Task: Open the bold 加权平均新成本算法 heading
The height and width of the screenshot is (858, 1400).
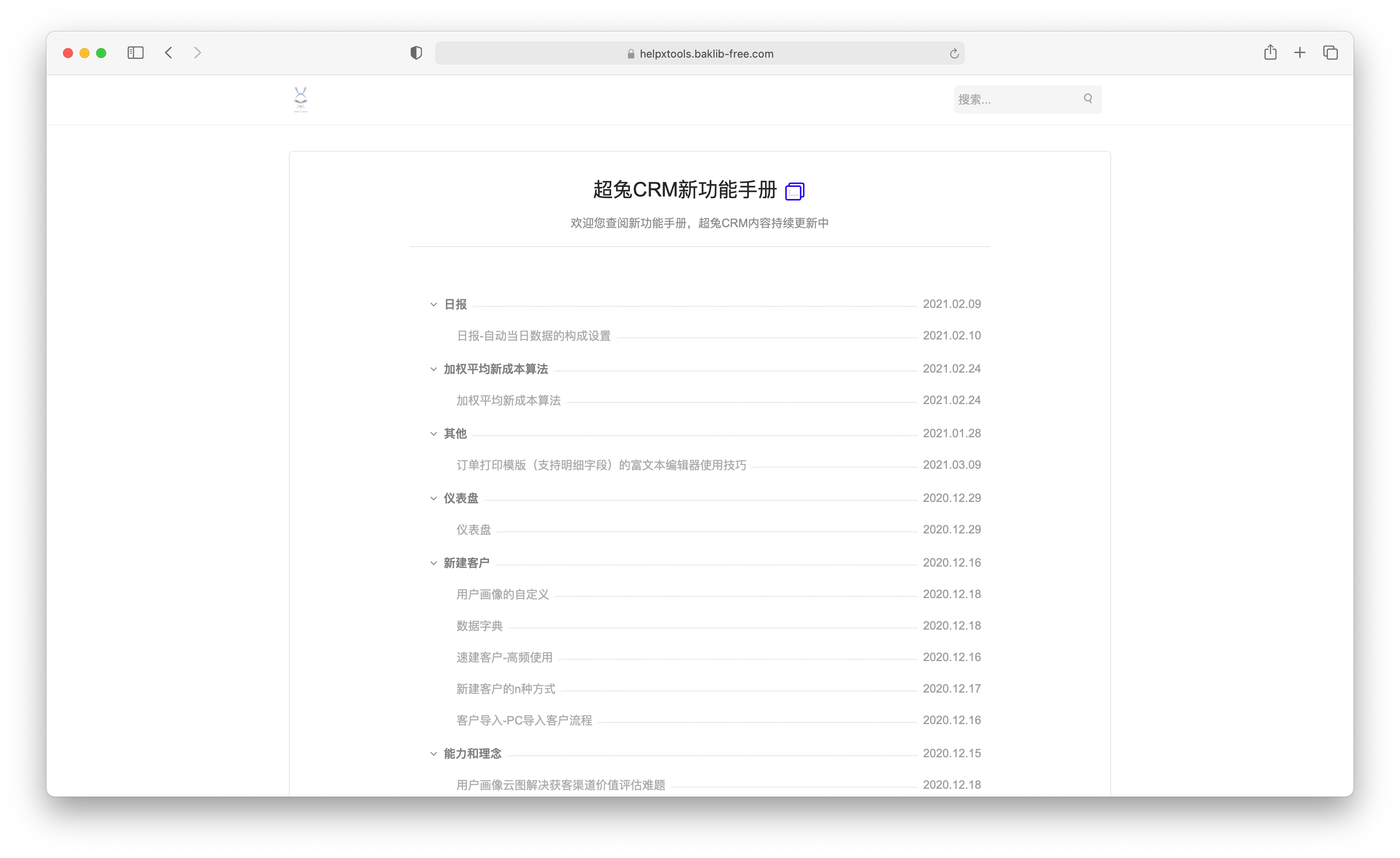Action: (x=495, y=369)
